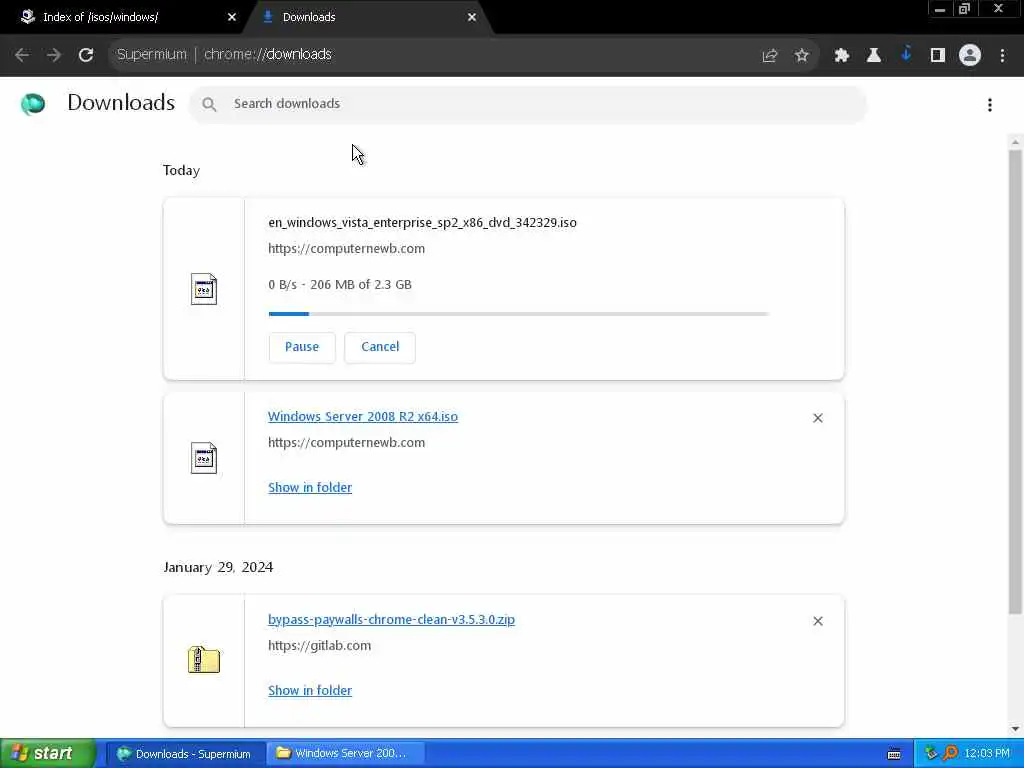The width and height of the screenshot is (1024, 768).
Task: Open the Windows start menu
Action: pyautogui.click(x=48, y=754)
